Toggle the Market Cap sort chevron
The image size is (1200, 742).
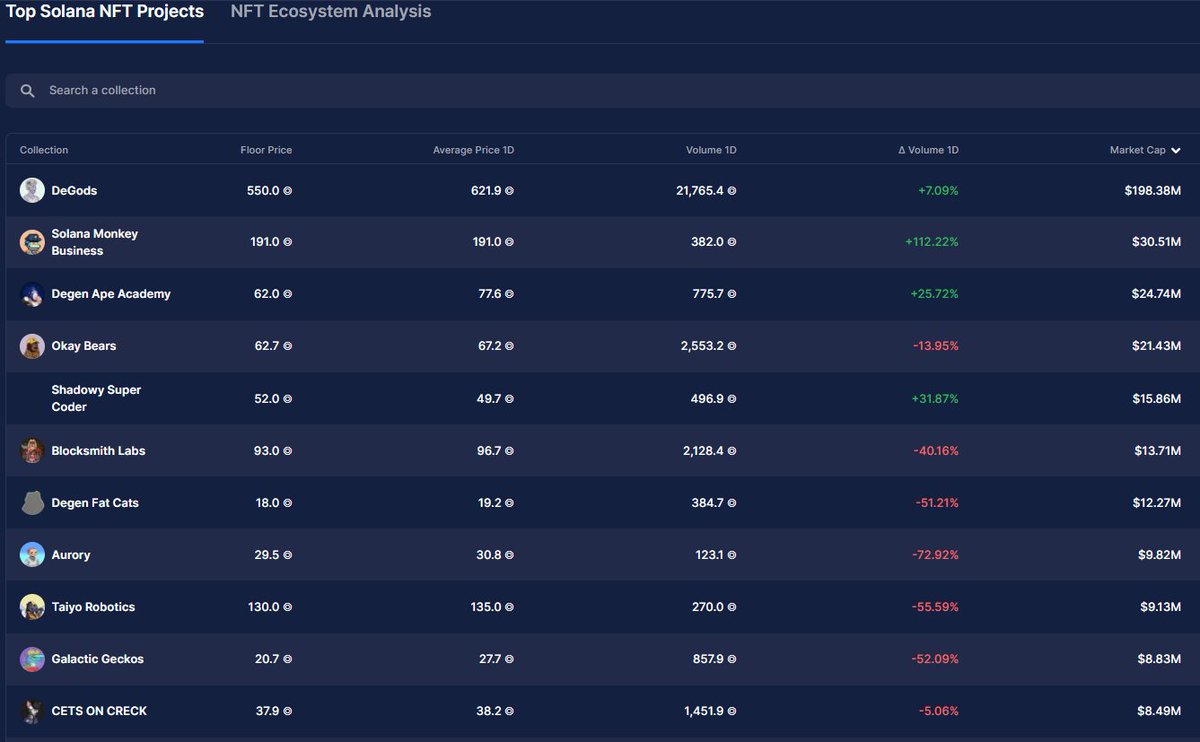click(1176, 151)
